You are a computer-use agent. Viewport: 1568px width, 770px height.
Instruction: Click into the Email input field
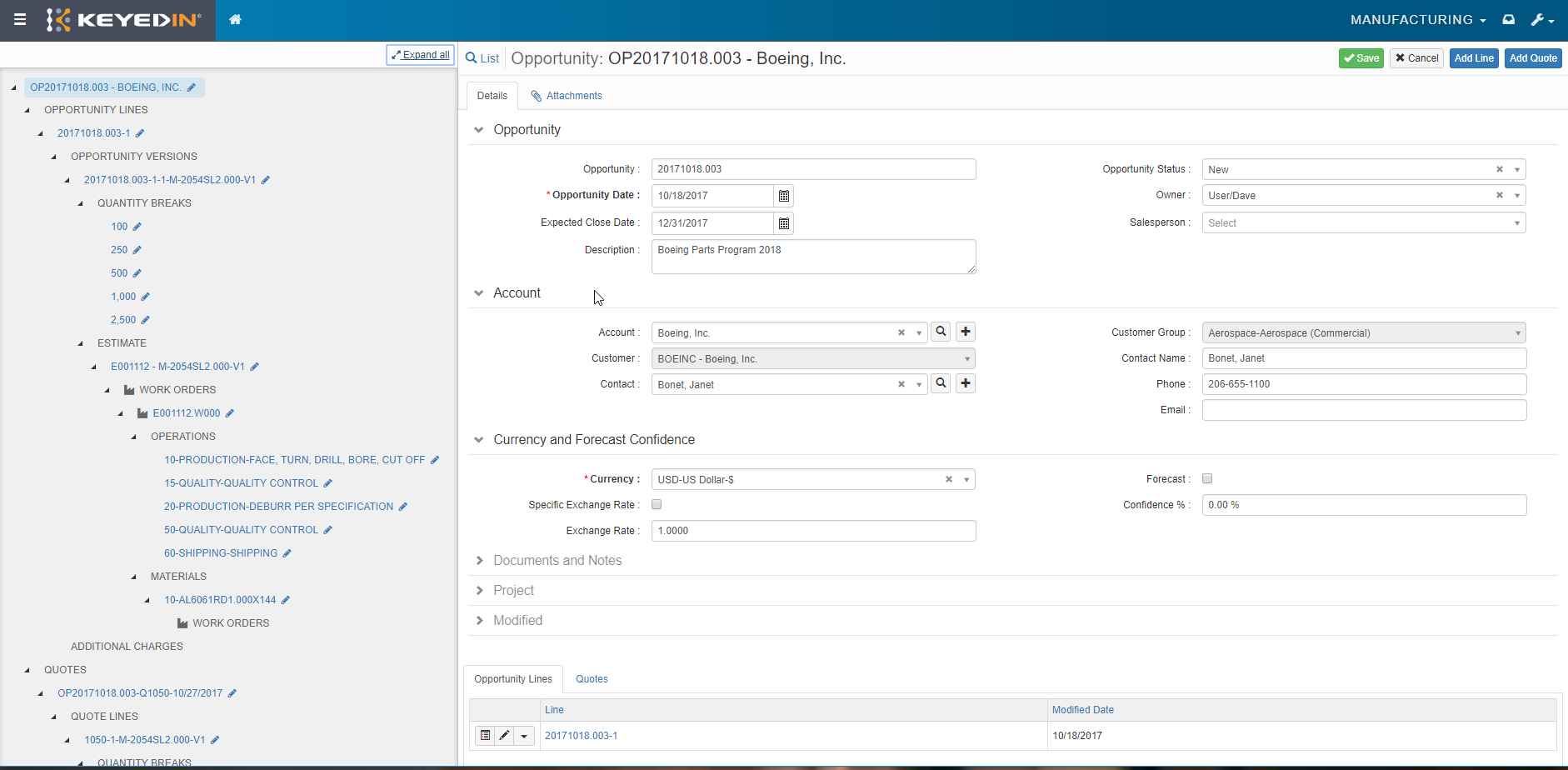tap(1363, 410)
